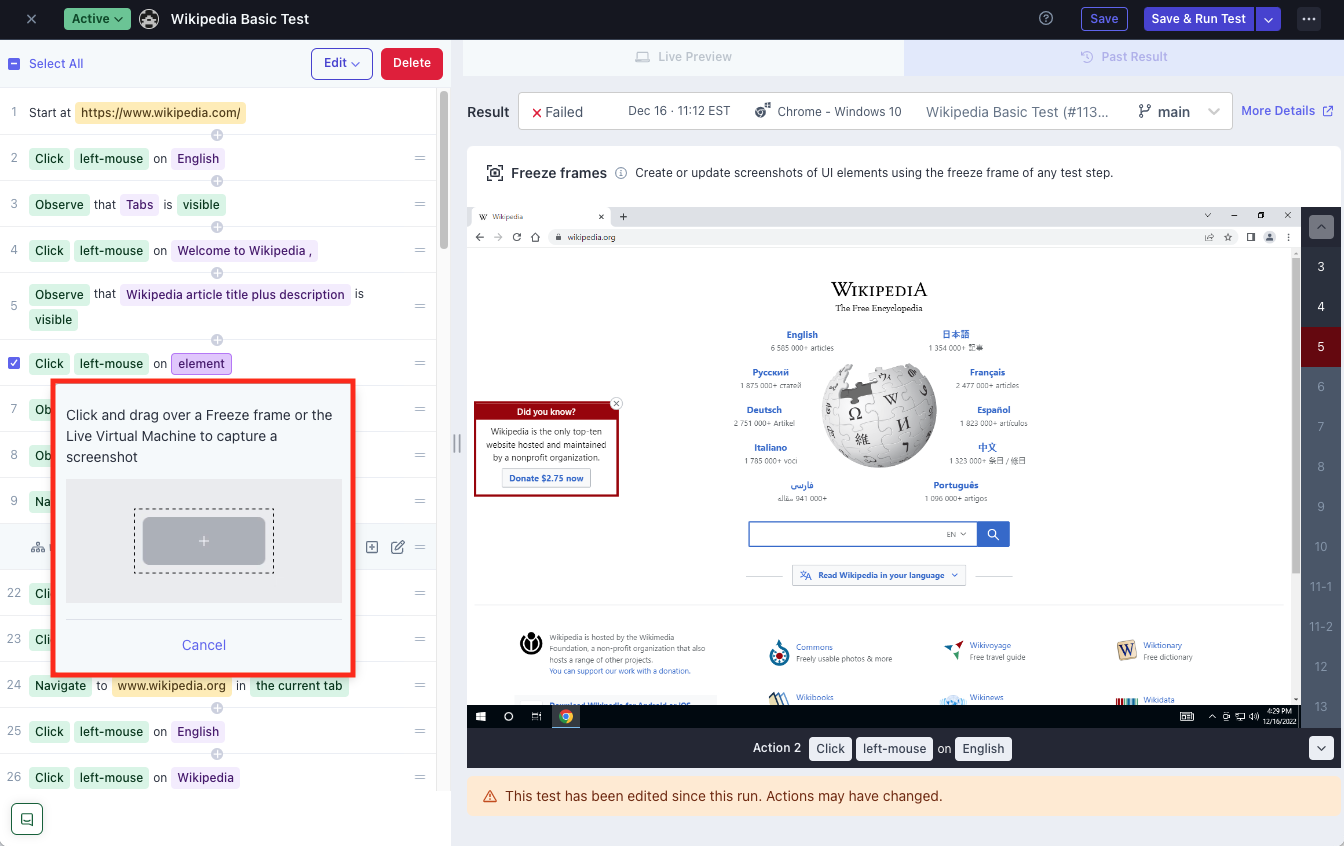Click the help question mark icon

pos(1046,18)
